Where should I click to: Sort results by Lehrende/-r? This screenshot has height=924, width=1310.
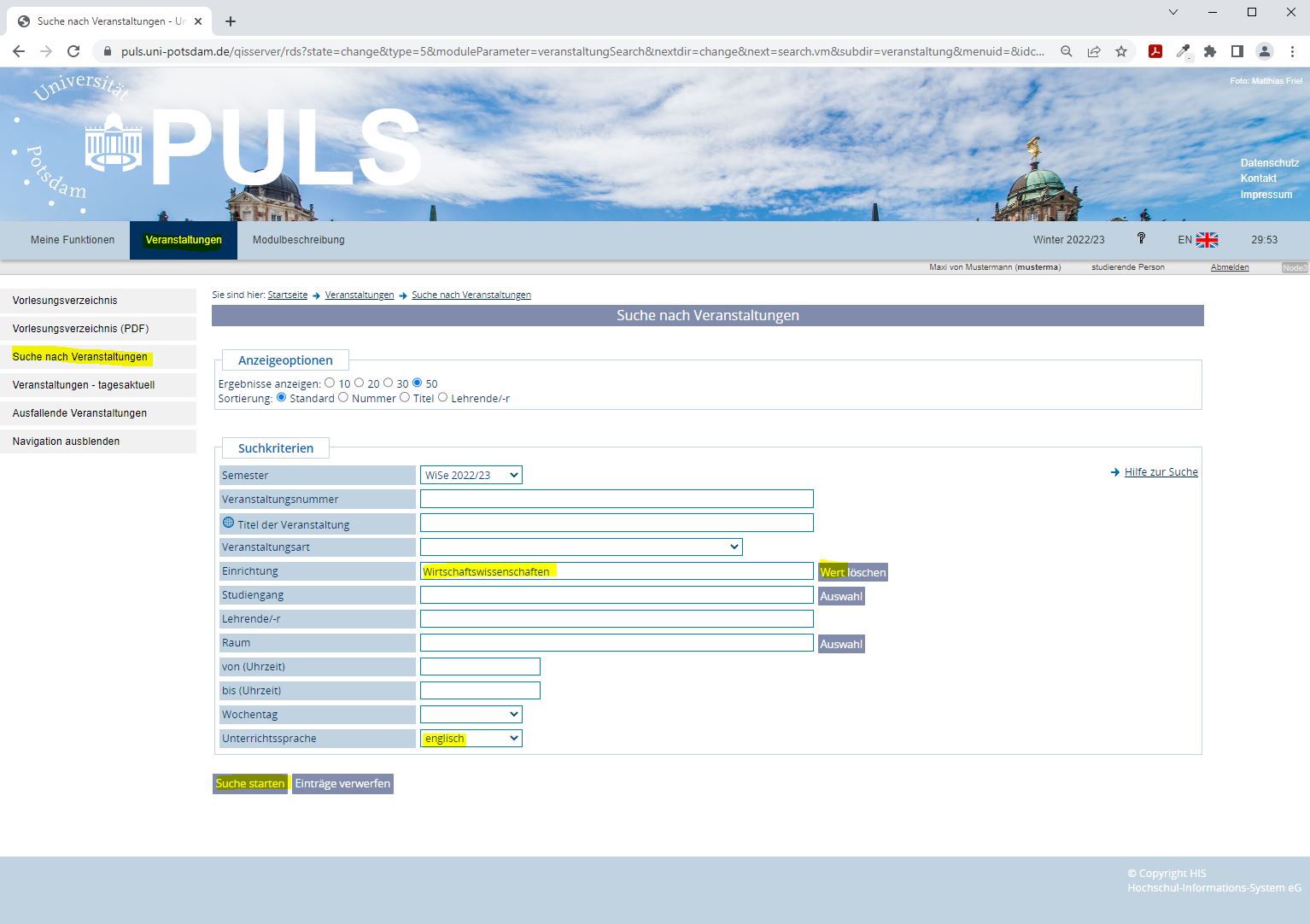pyautogui.click(x=442, y=398)
